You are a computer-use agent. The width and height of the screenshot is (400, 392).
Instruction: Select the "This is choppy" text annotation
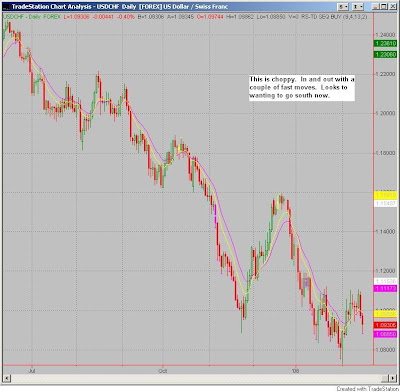tap(302, 87)
